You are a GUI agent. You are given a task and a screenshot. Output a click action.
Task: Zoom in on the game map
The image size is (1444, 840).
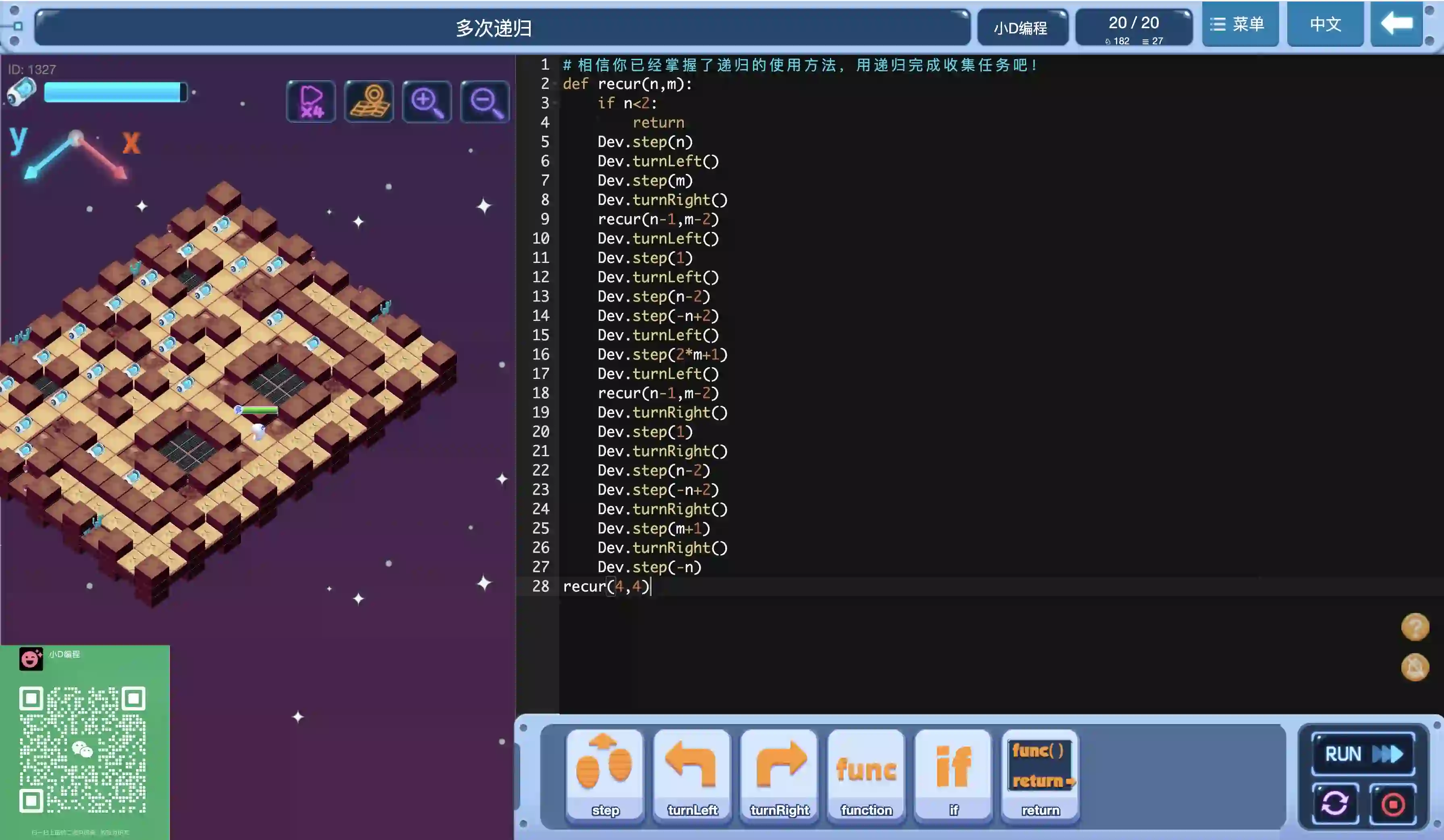coord(426,101)
